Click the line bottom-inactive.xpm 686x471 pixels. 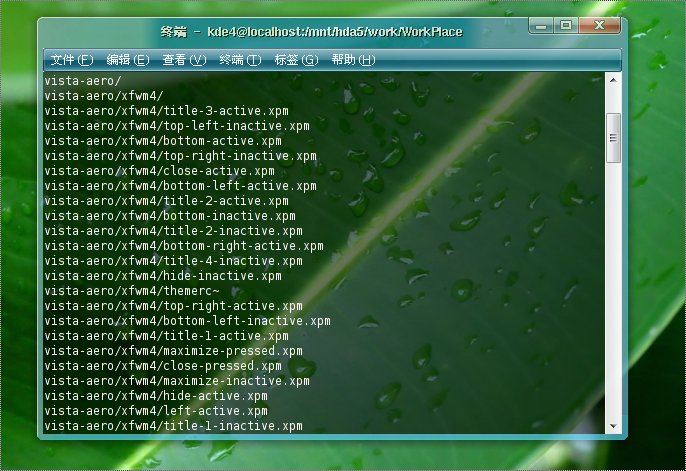pyautogui.click(x=170, y=216)
